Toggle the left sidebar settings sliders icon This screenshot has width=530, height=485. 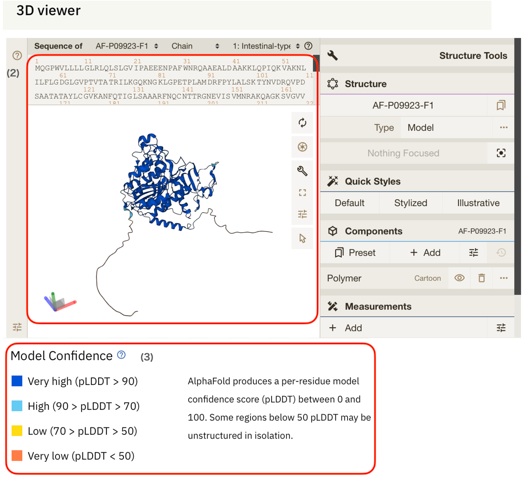point(17,327)
